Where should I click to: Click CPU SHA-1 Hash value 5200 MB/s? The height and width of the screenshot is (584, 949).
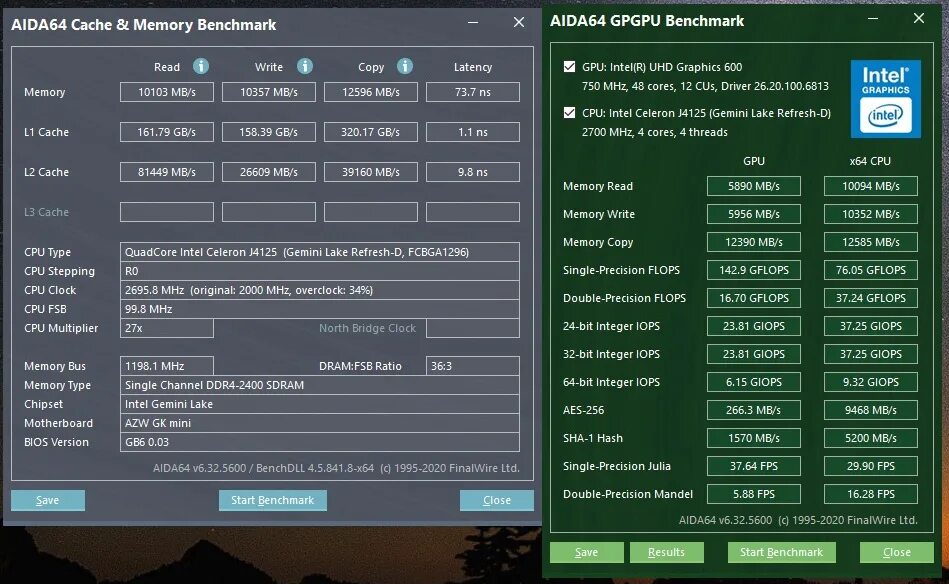(x=870, y=438)
